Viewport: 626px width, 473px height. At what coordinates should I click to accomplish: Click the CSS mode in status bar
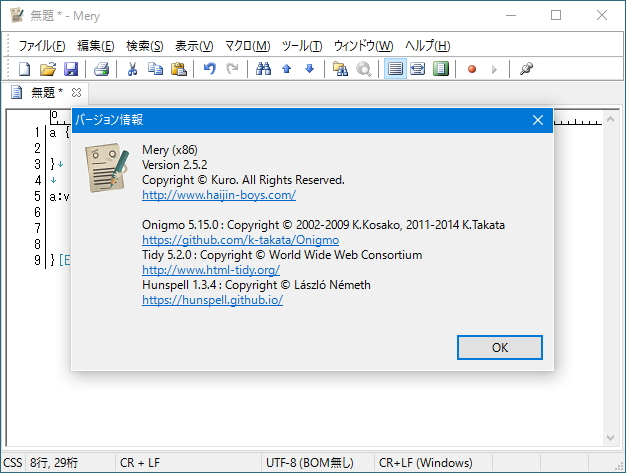12,463
